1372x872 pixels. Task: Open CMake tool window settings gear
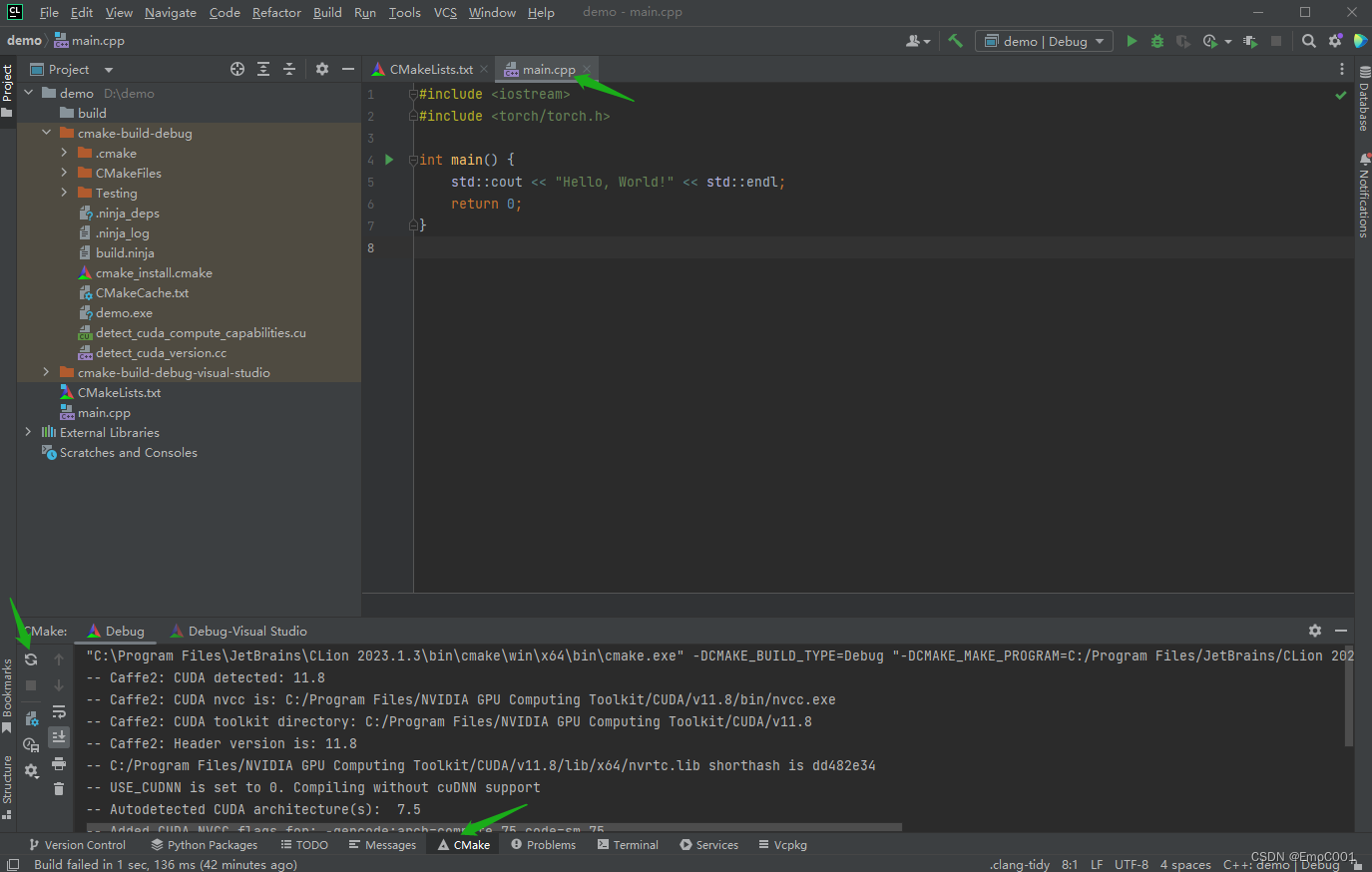coord(1315,631)
